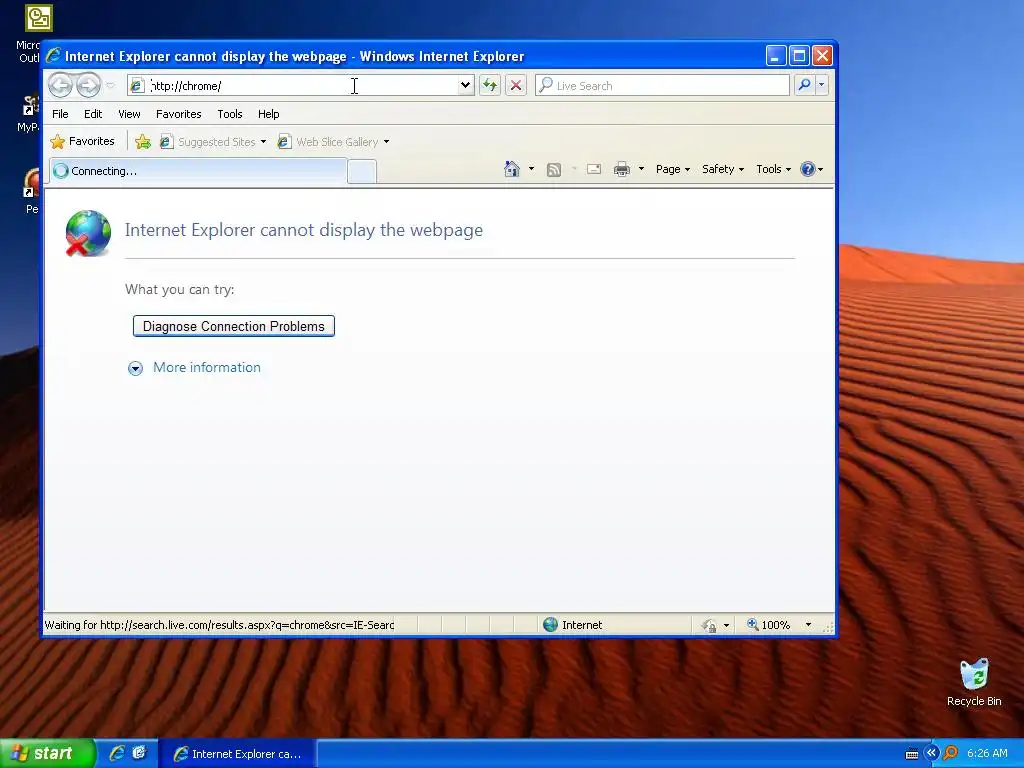Click the Forward navigation arrow
The image size is (1024, 768).
tap(88, 86)
